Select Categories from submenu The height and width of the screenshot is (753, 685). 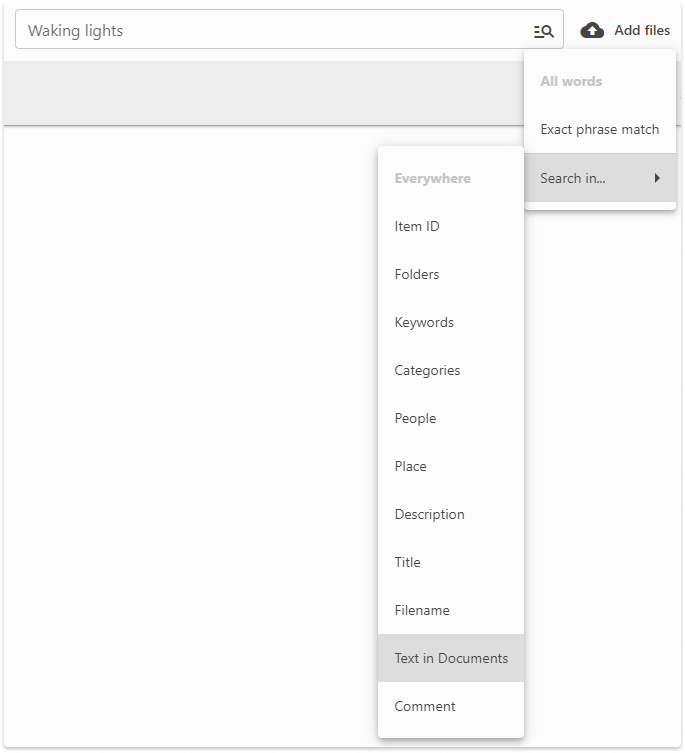pyautogui.click(x=427, y=370)
